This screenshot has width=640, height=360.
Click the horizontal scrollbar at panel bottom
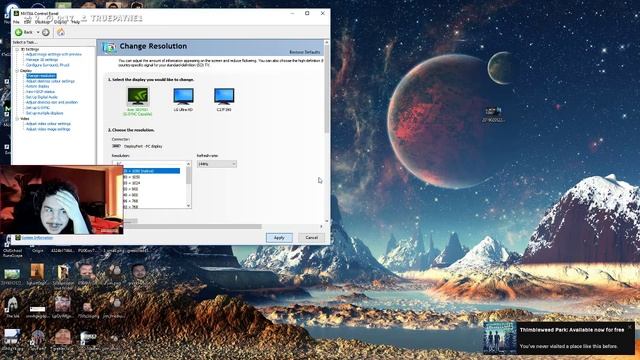(192, 227)
